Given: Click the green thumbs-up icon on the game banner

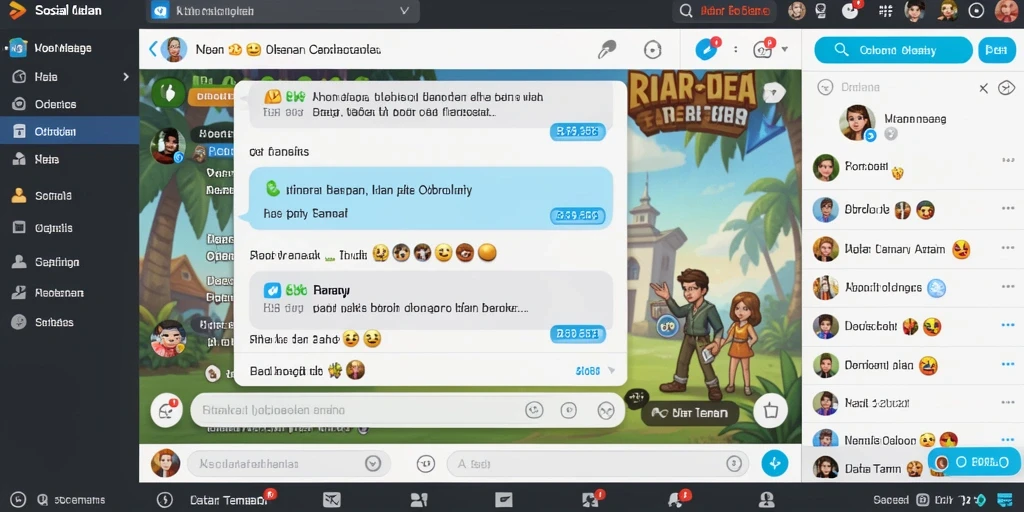Looking at the screenshot, I should [168, 92].
